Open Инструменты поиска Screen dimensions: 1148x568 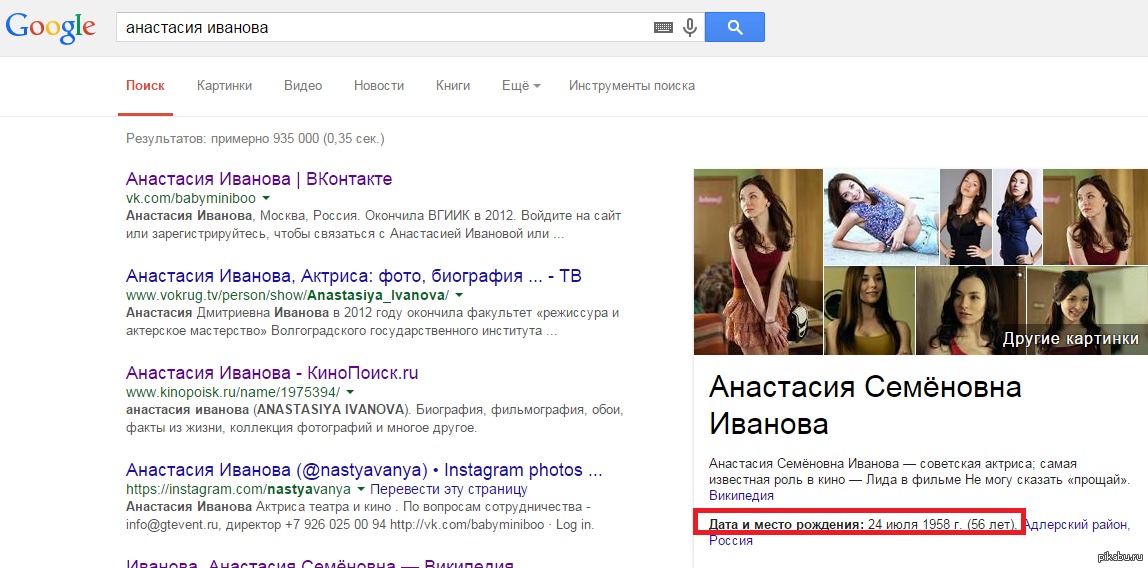coord(632,86)
